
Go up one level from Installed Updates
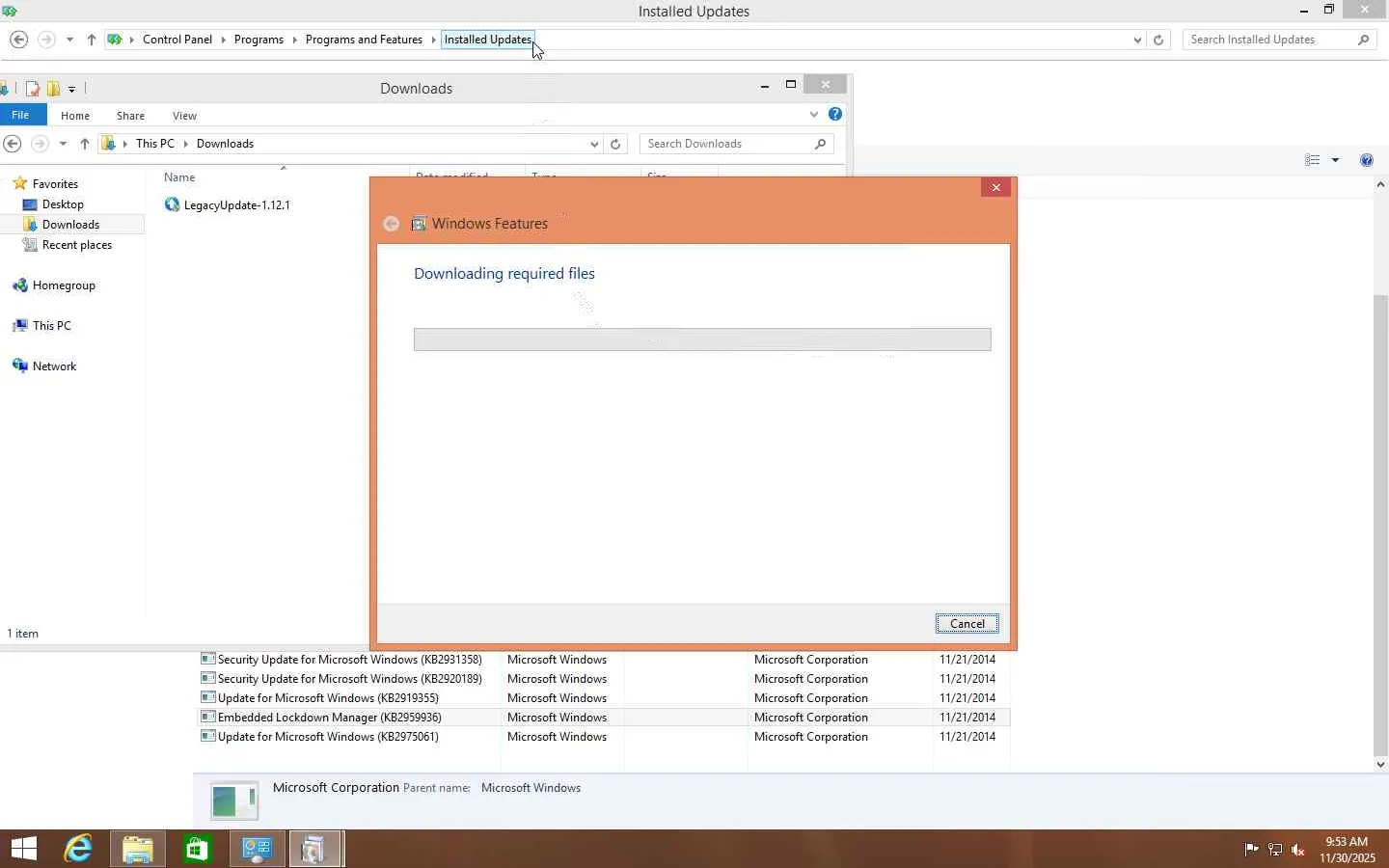pos(91,40)
